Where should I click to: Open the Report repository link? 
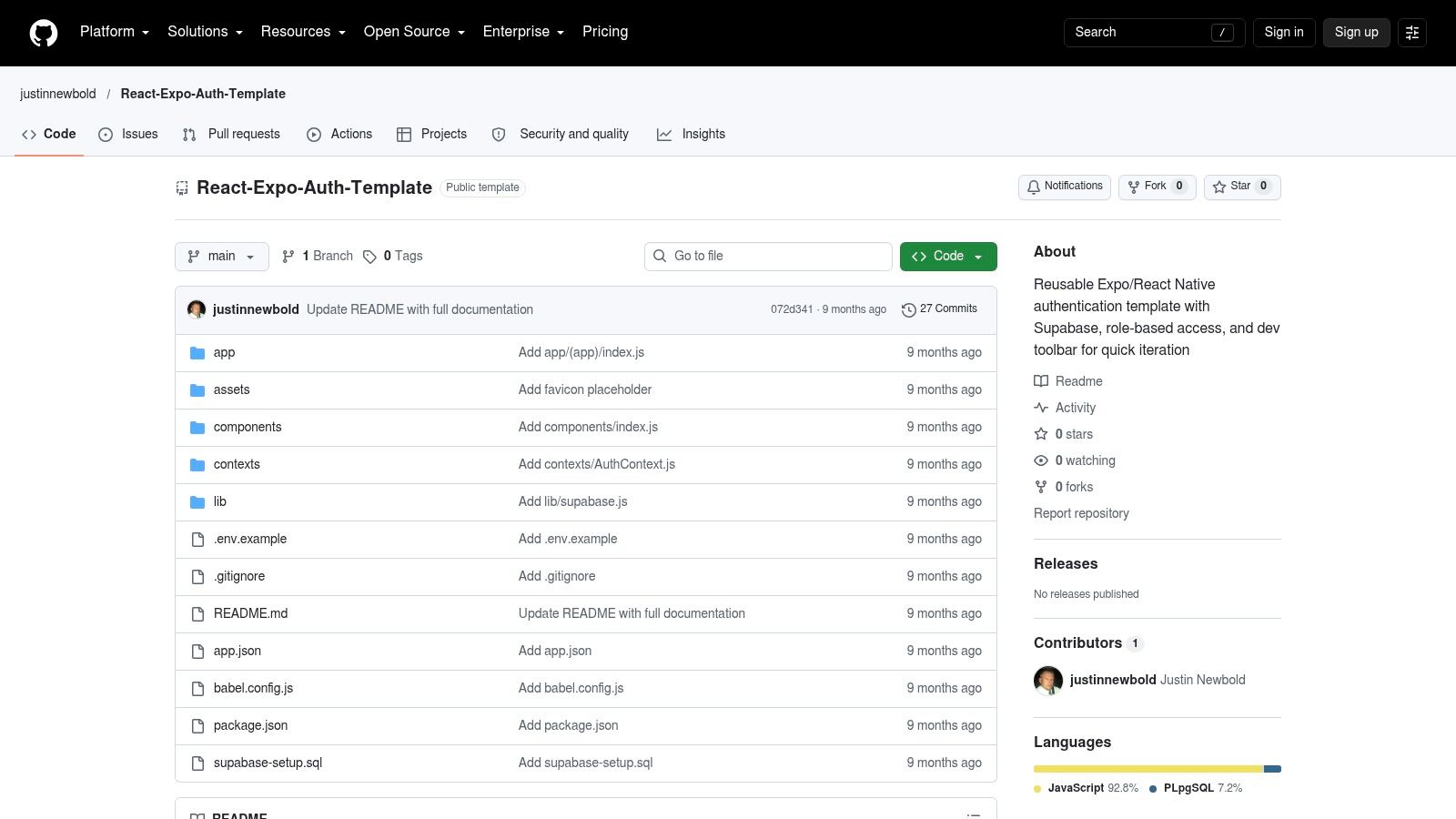[1081, 513]
